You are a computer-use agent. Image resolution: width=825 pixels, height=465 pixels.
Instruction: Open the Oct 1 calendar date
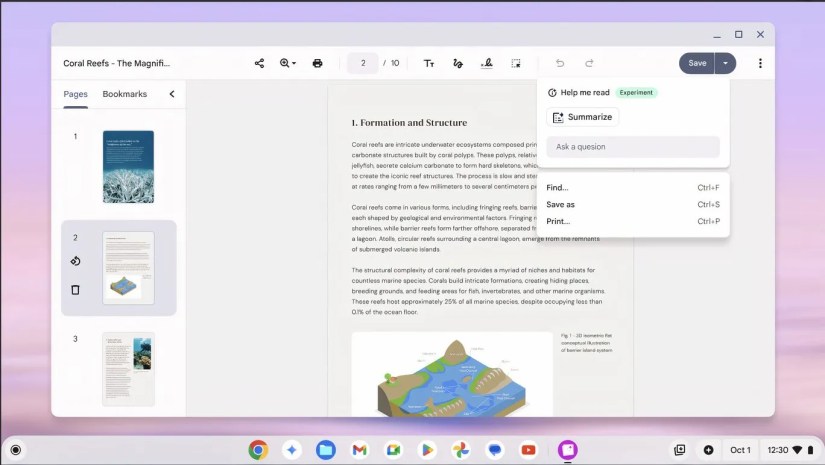point(740,450)
